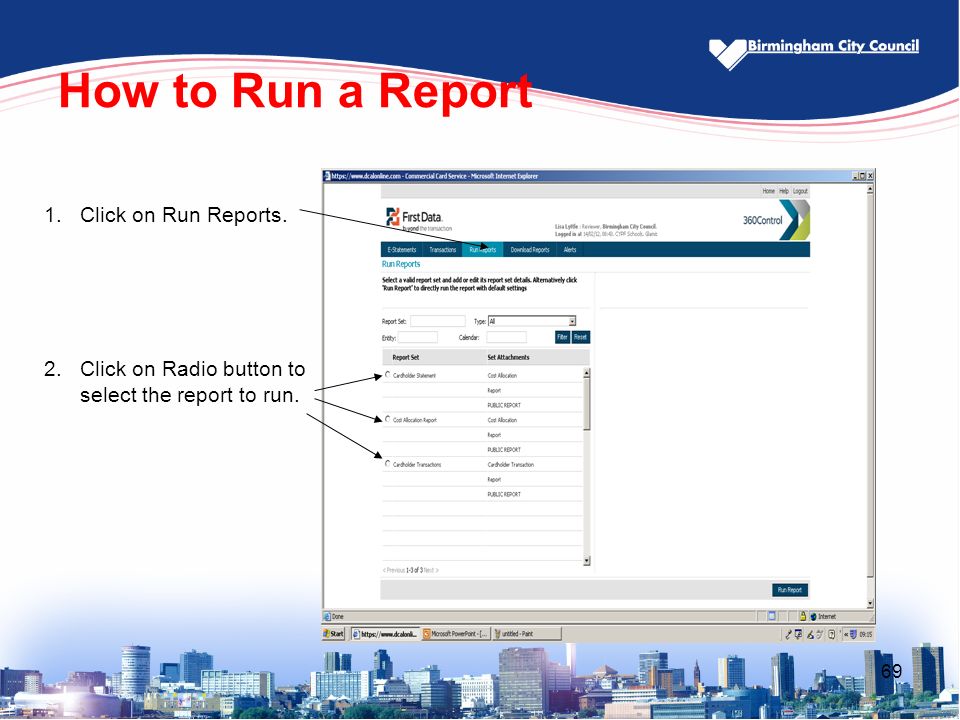Click the Help link

tap(784, 191)
